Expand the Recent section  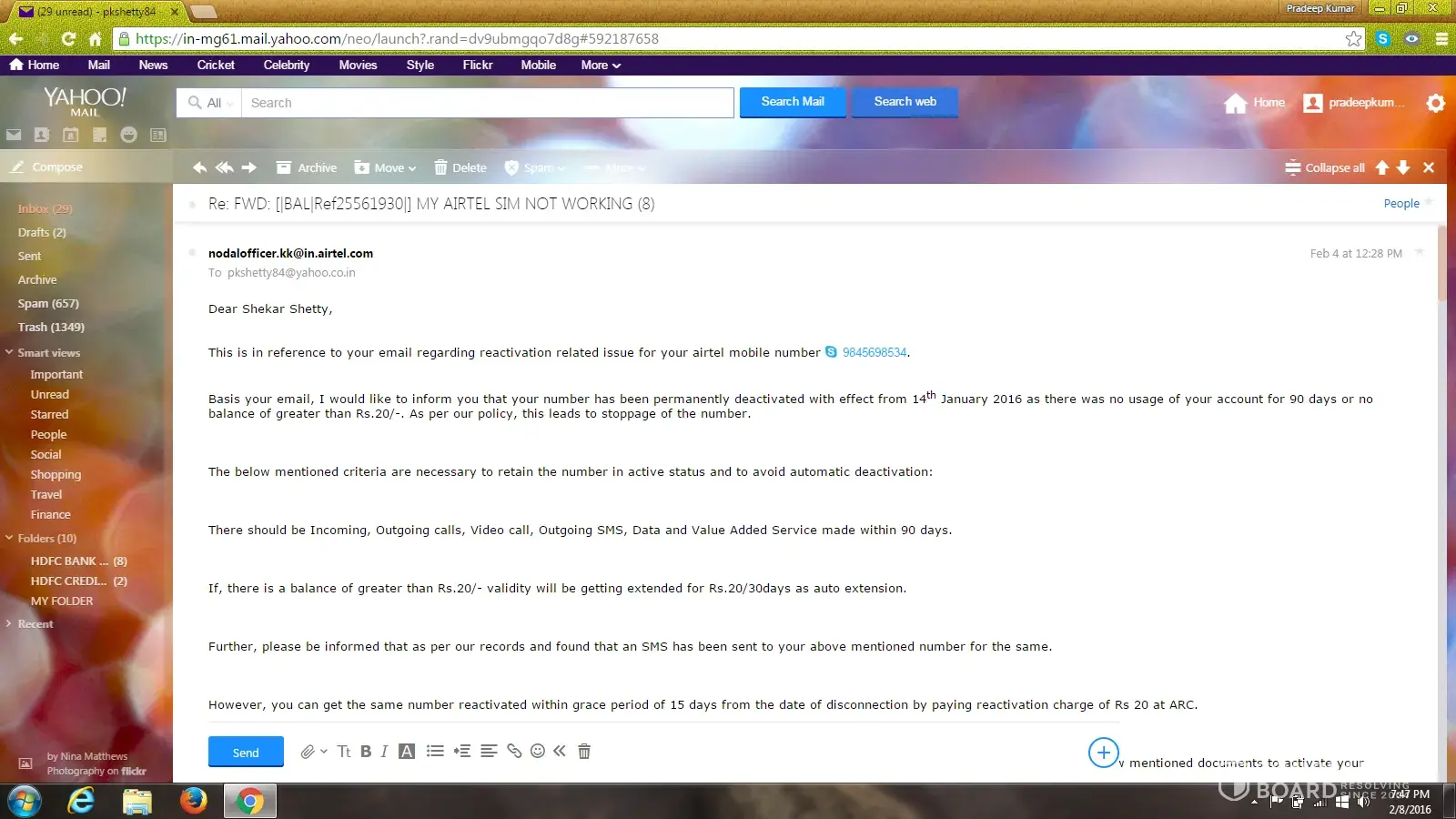[9, 623]
